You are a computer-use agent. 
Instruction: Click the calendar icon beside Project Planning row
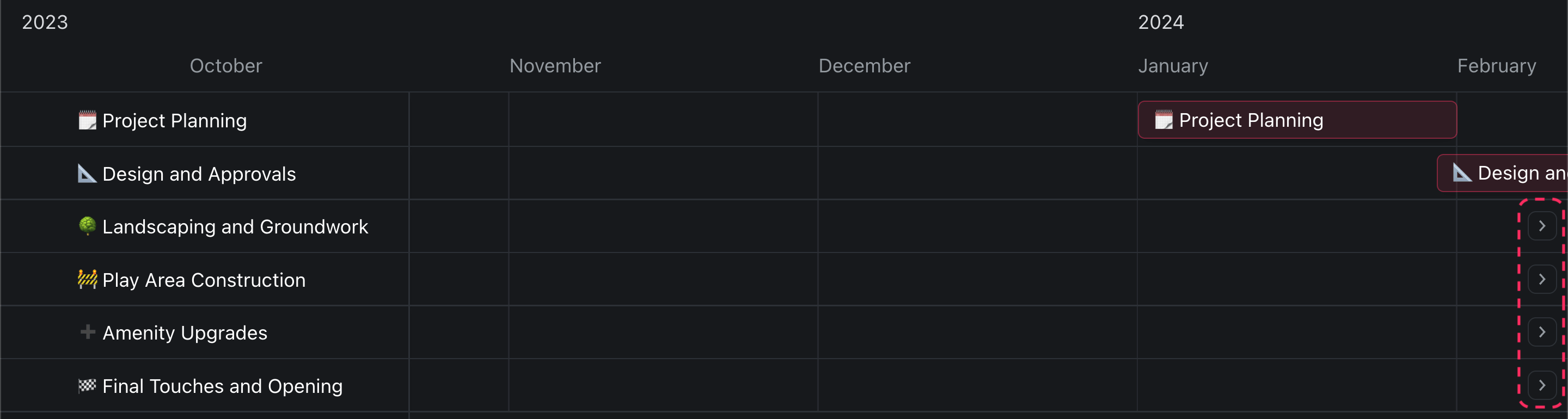point(87,120)
